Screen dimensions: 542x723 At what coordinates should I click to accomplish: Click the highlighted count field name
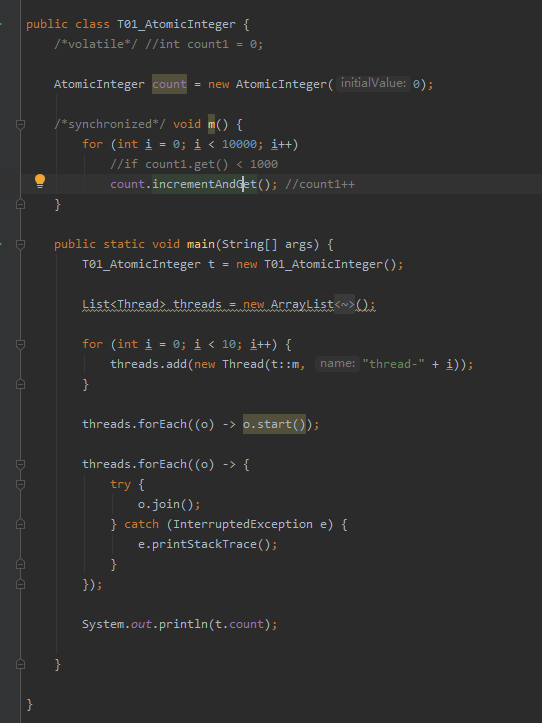[169, 84]
